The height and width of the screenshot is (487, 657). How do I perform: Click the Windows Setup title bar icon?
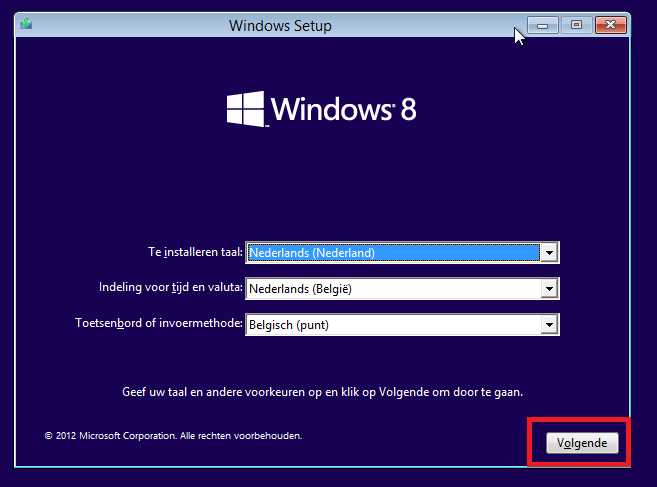(26, 24)
